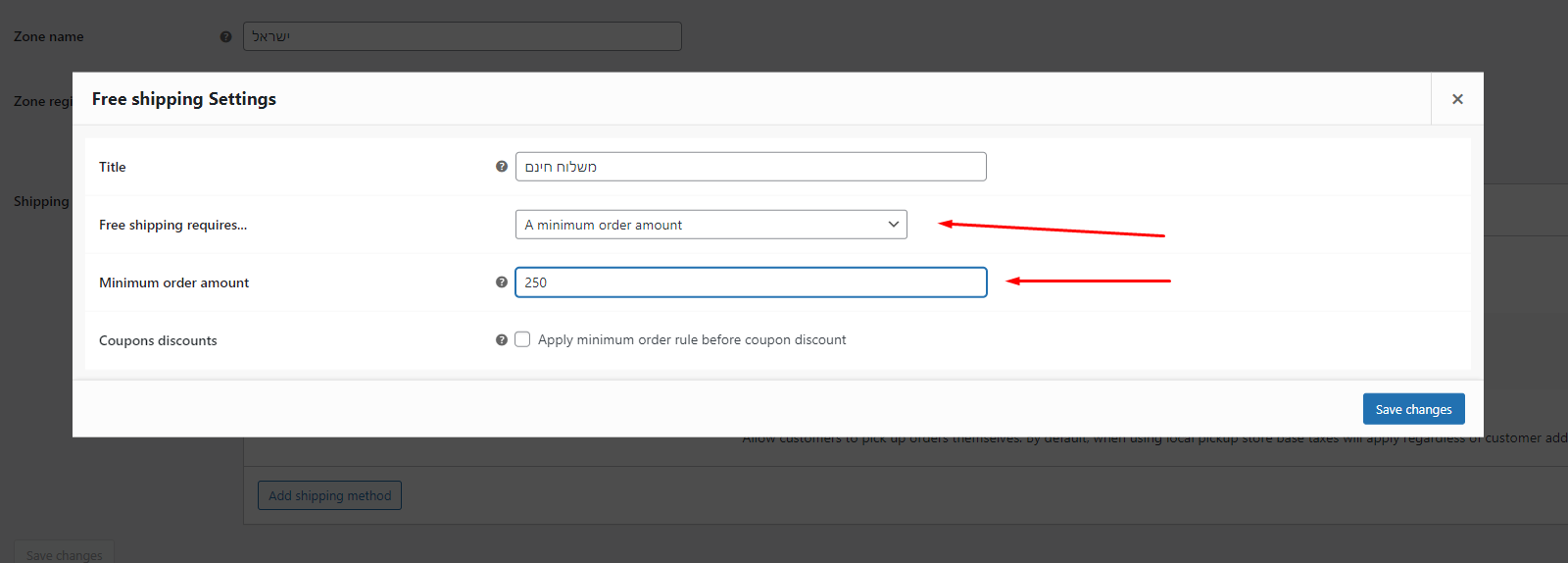Focus the Title text field in the dialog

[x=751, y=167]
